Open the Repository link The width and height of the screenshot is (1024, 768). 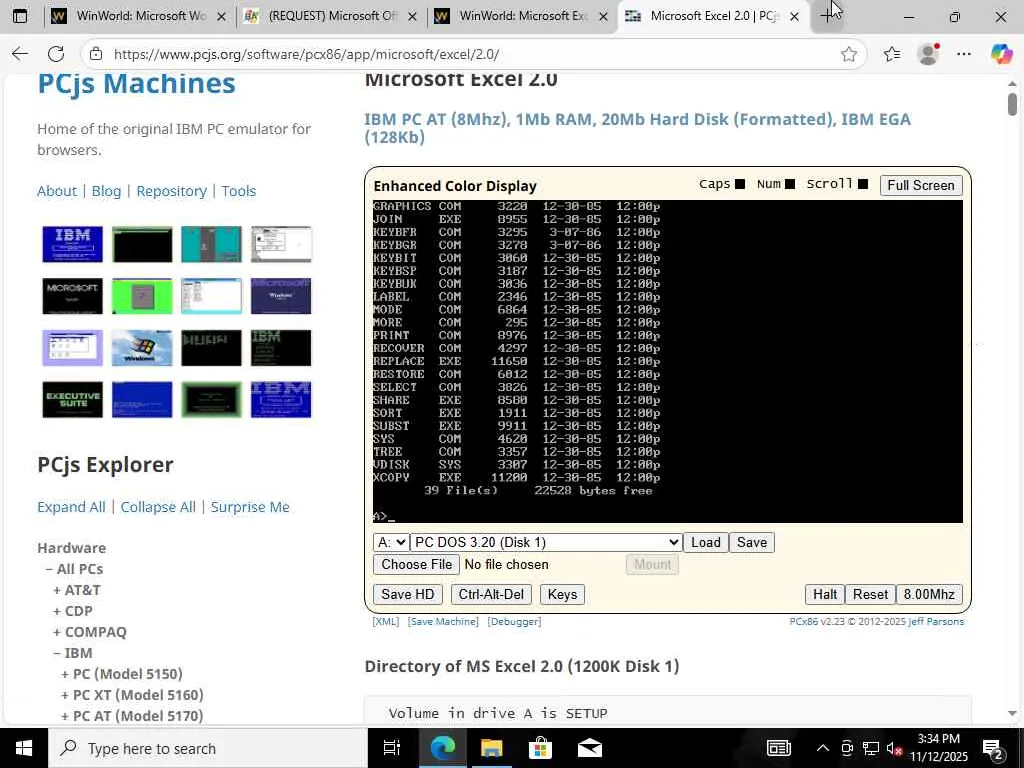click(171, 191)
